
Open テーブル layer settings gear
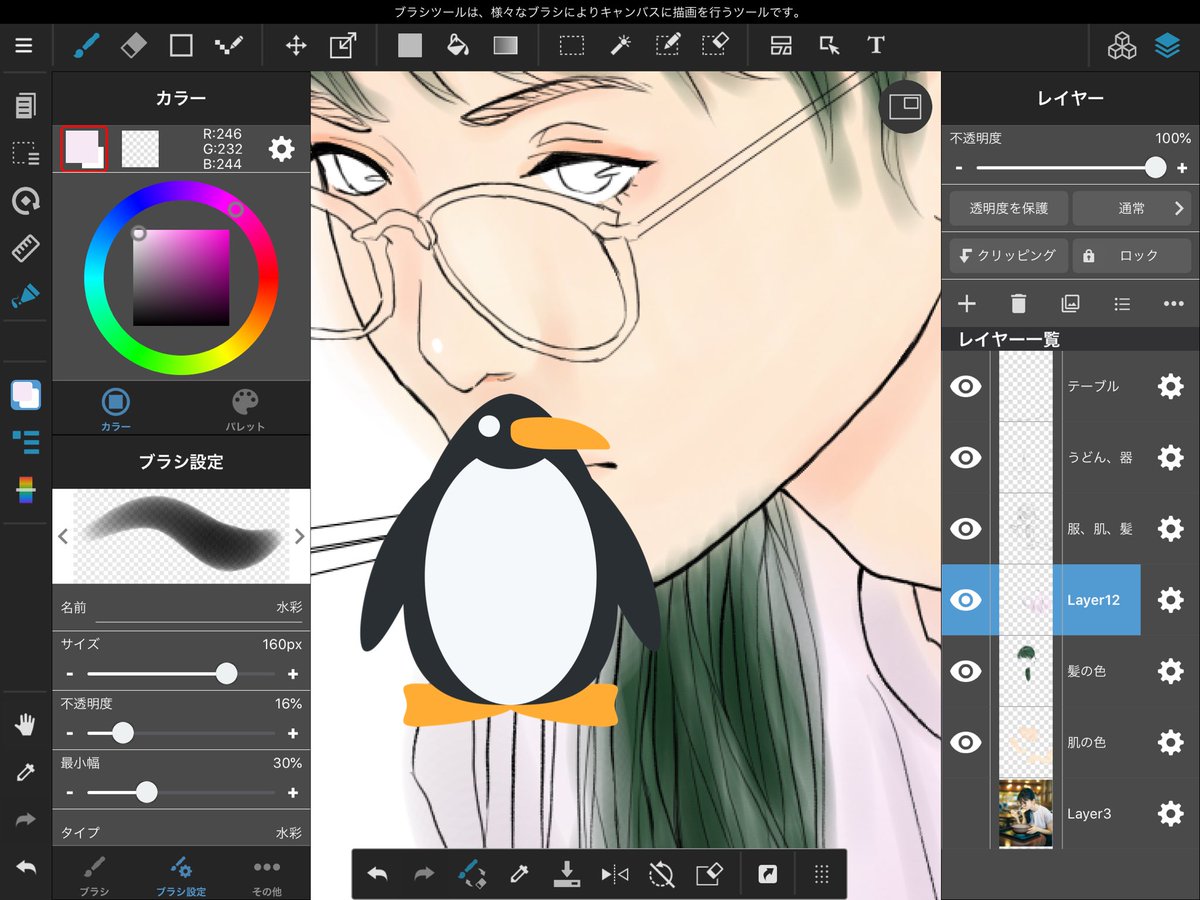tap(1170, 387)
